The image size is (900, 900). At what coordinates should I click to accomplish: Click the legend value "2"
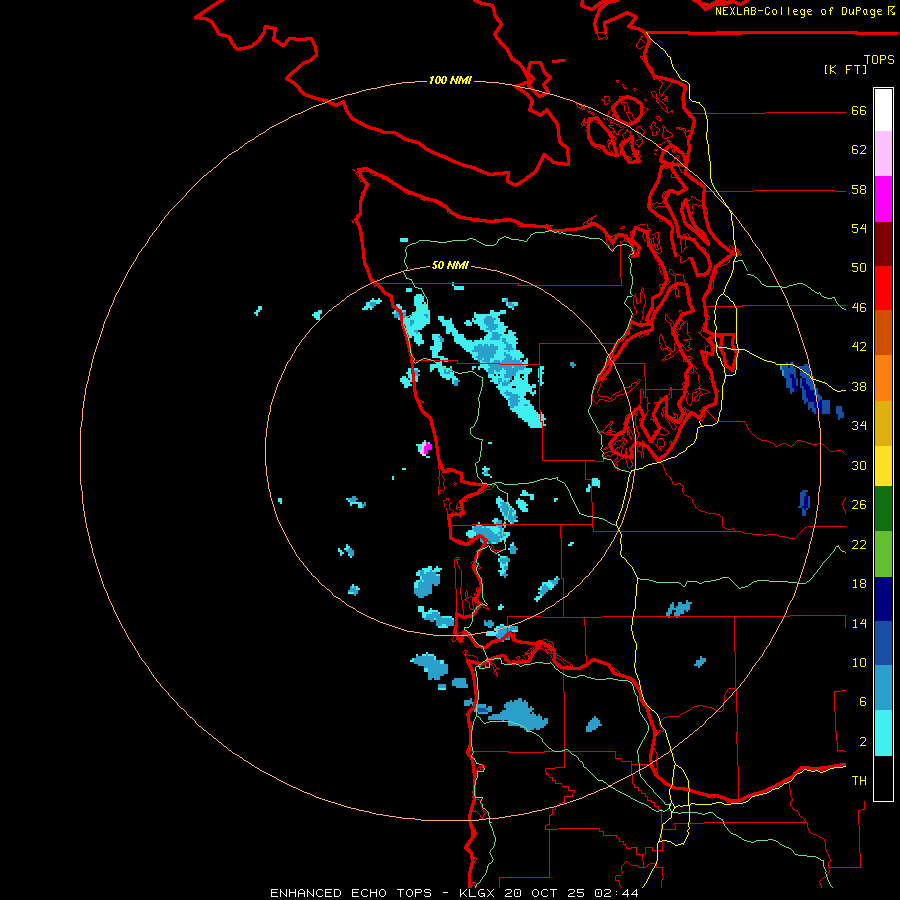coord(863,742)
